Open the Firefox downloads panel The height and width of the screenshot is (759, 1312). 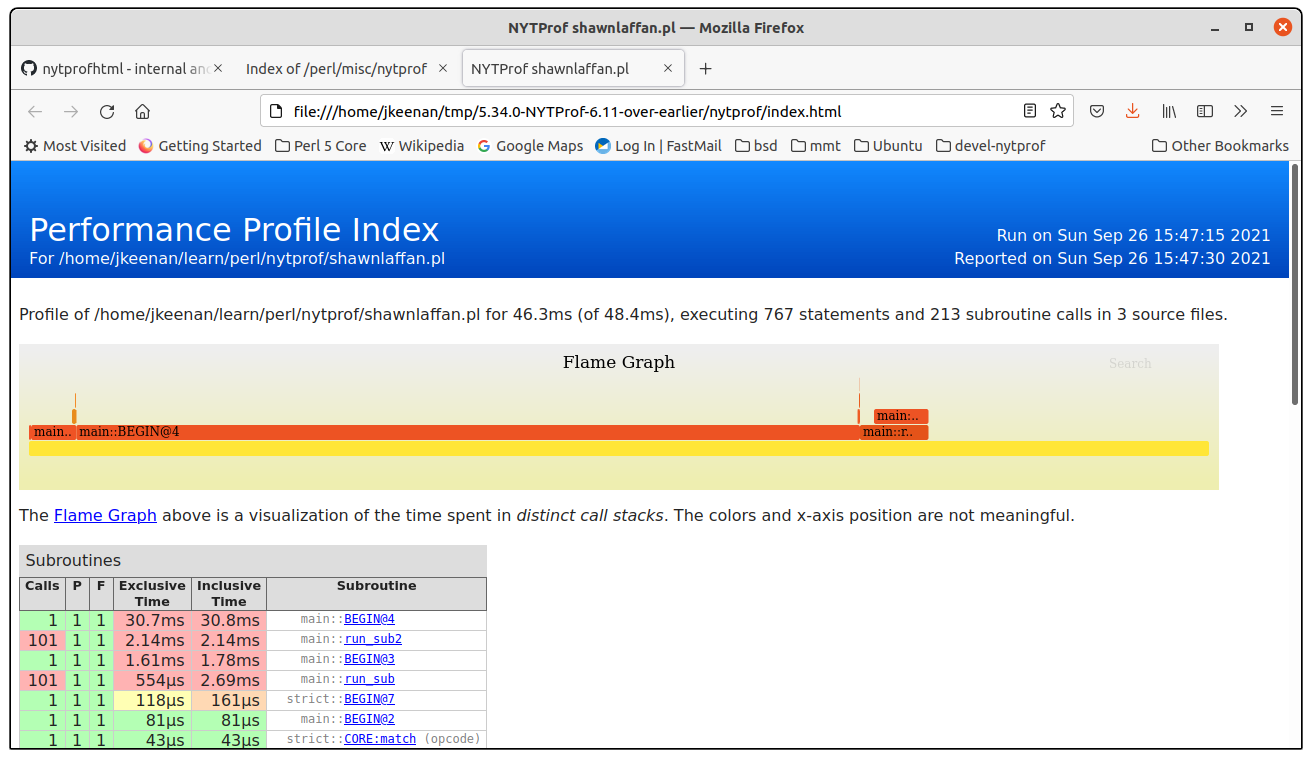[1132, 111]
